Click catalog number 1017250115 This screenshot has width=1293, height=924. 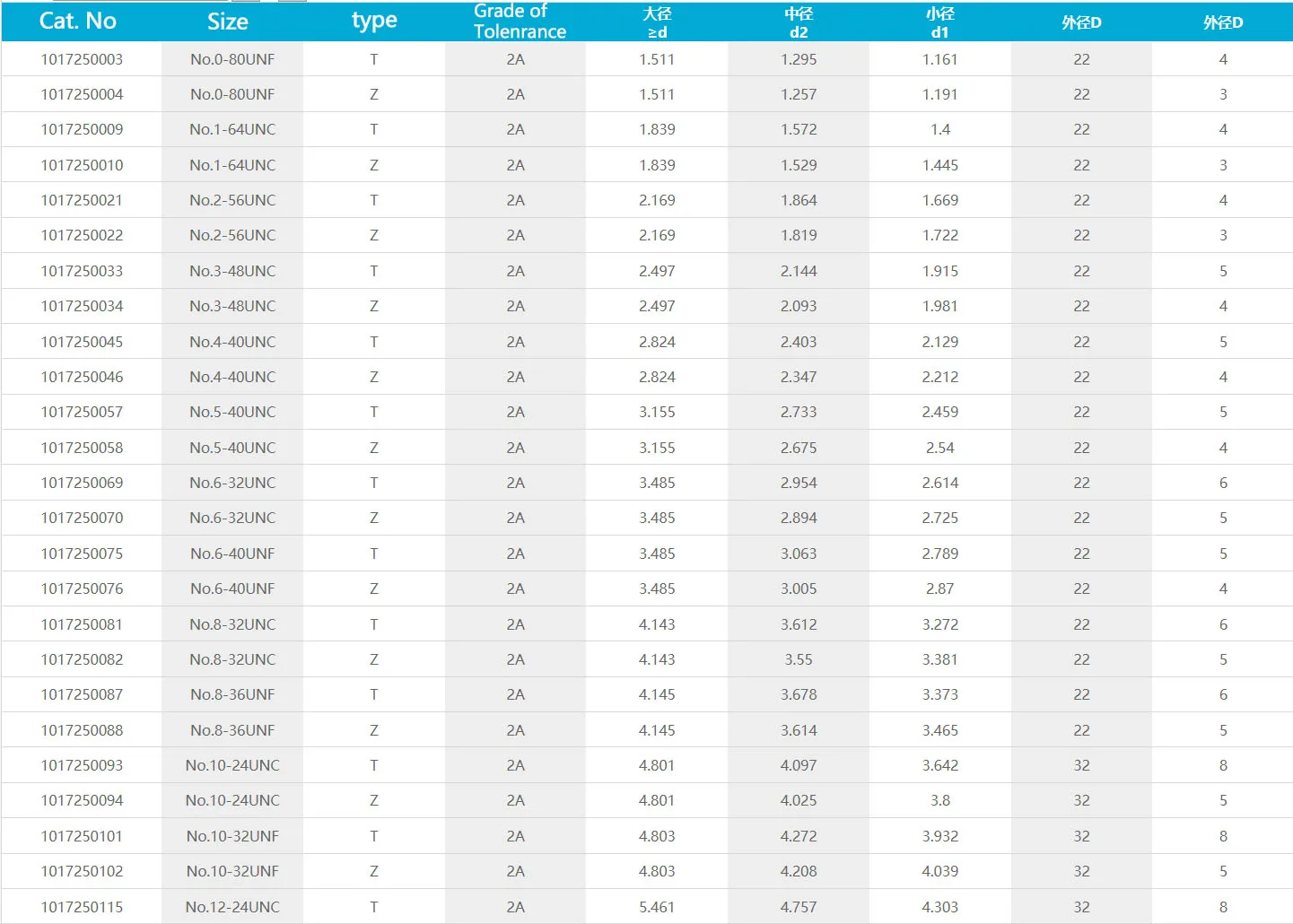(82, 907)
